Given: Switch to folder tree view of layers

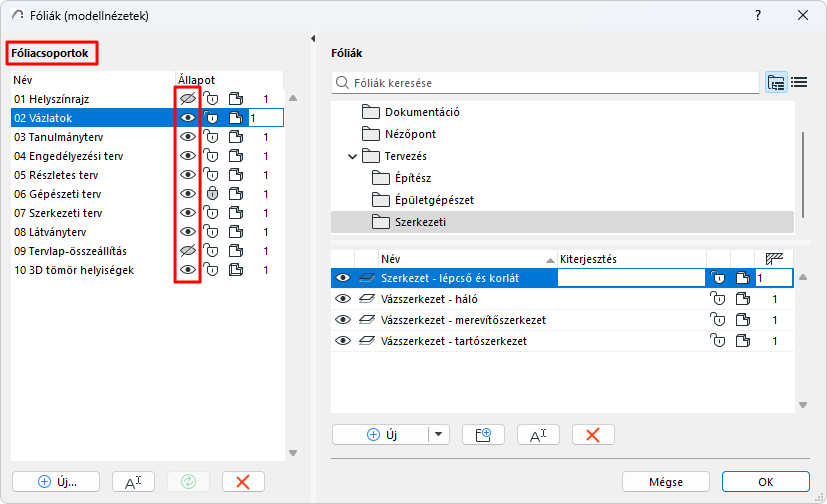Looking at the screenshot, I should (x=776, y=83).
